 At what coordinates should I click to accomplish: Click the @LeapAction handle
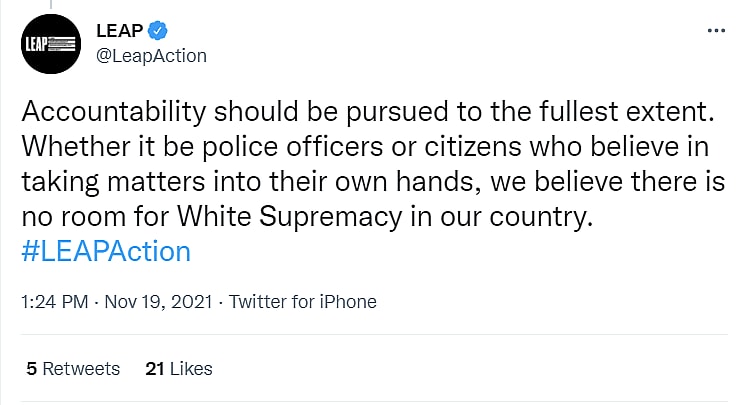(x=151, y=56)
